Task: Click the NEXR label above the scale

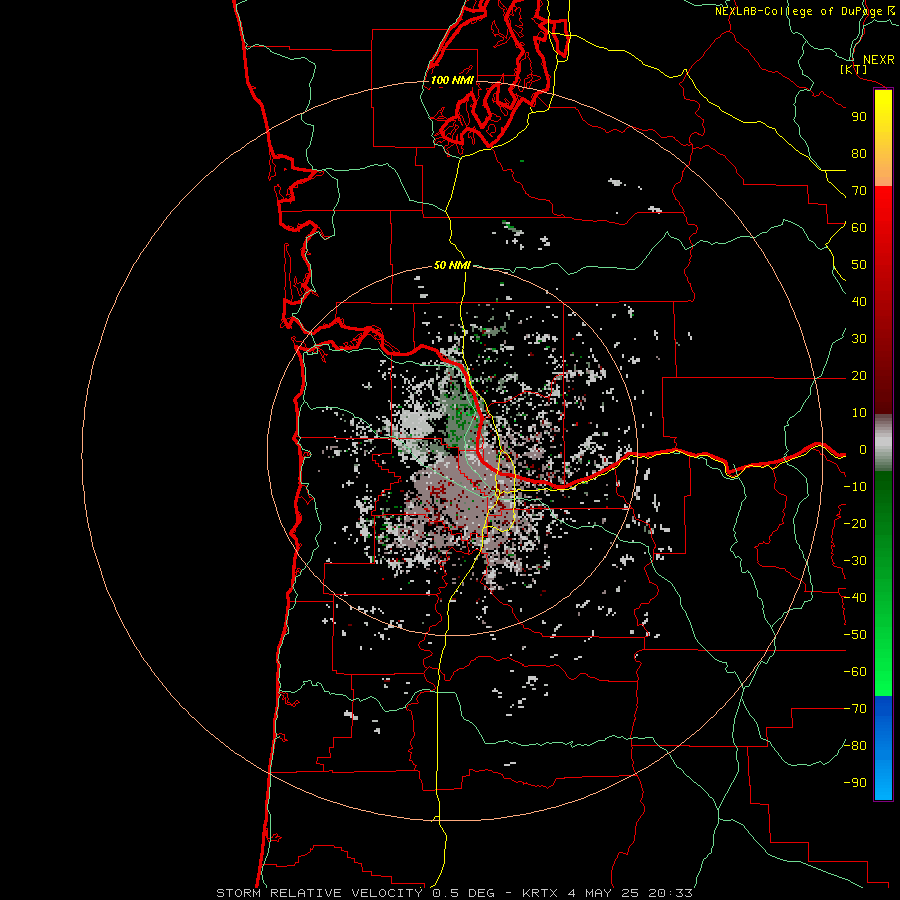Action: pos(878,60)
